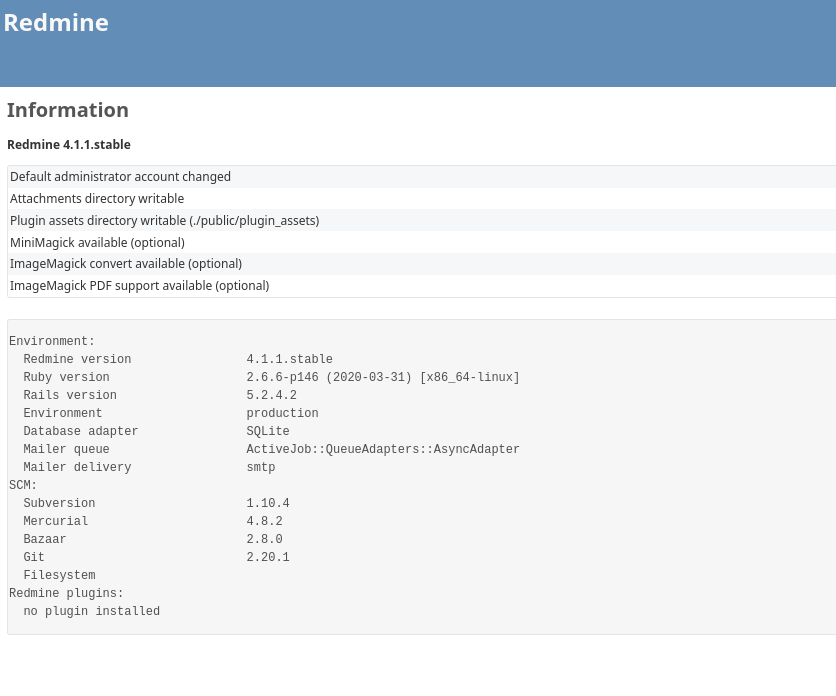836x696 pixels.
Task: Click 'Default administrator account changed' row
Action: pos(422,177)
